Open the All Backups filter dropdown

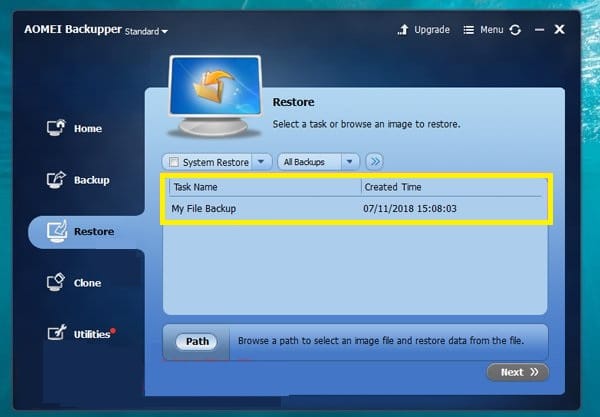tap(318, 162)
